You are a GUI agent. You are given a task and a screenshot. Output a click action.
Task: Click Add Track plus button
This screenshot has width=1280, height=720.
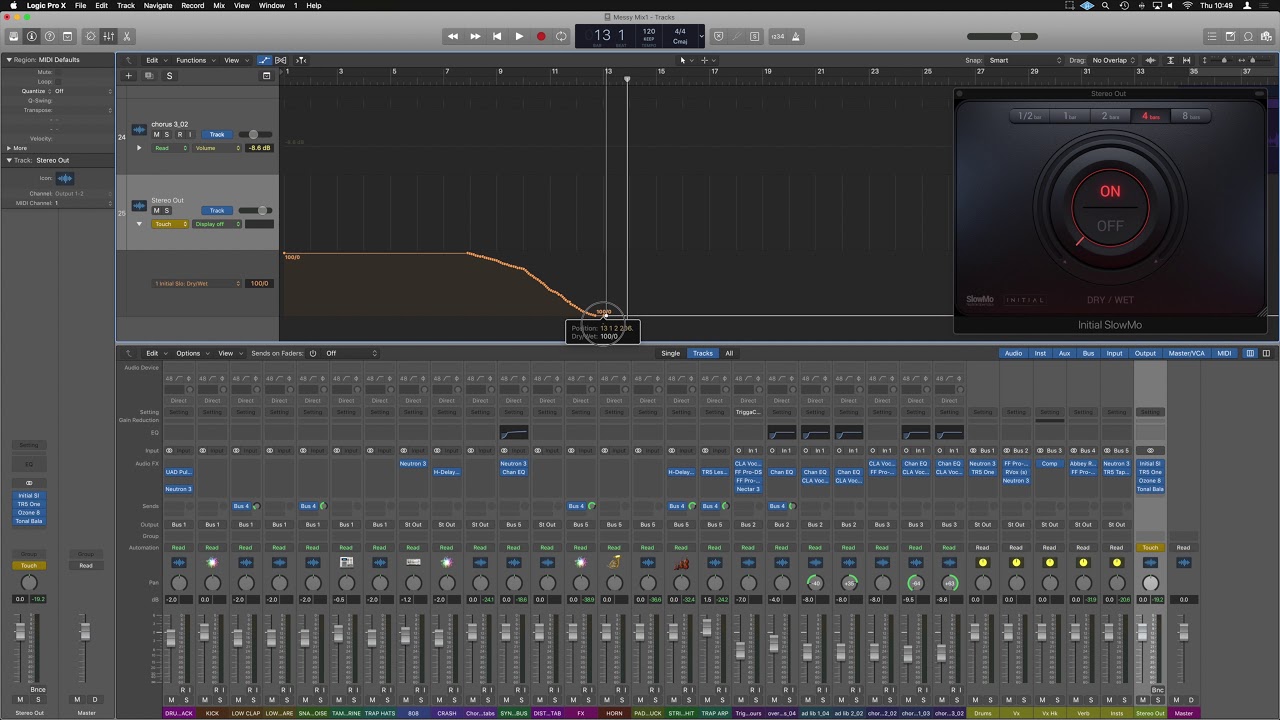pyautogui.click(x=128, y=75)
